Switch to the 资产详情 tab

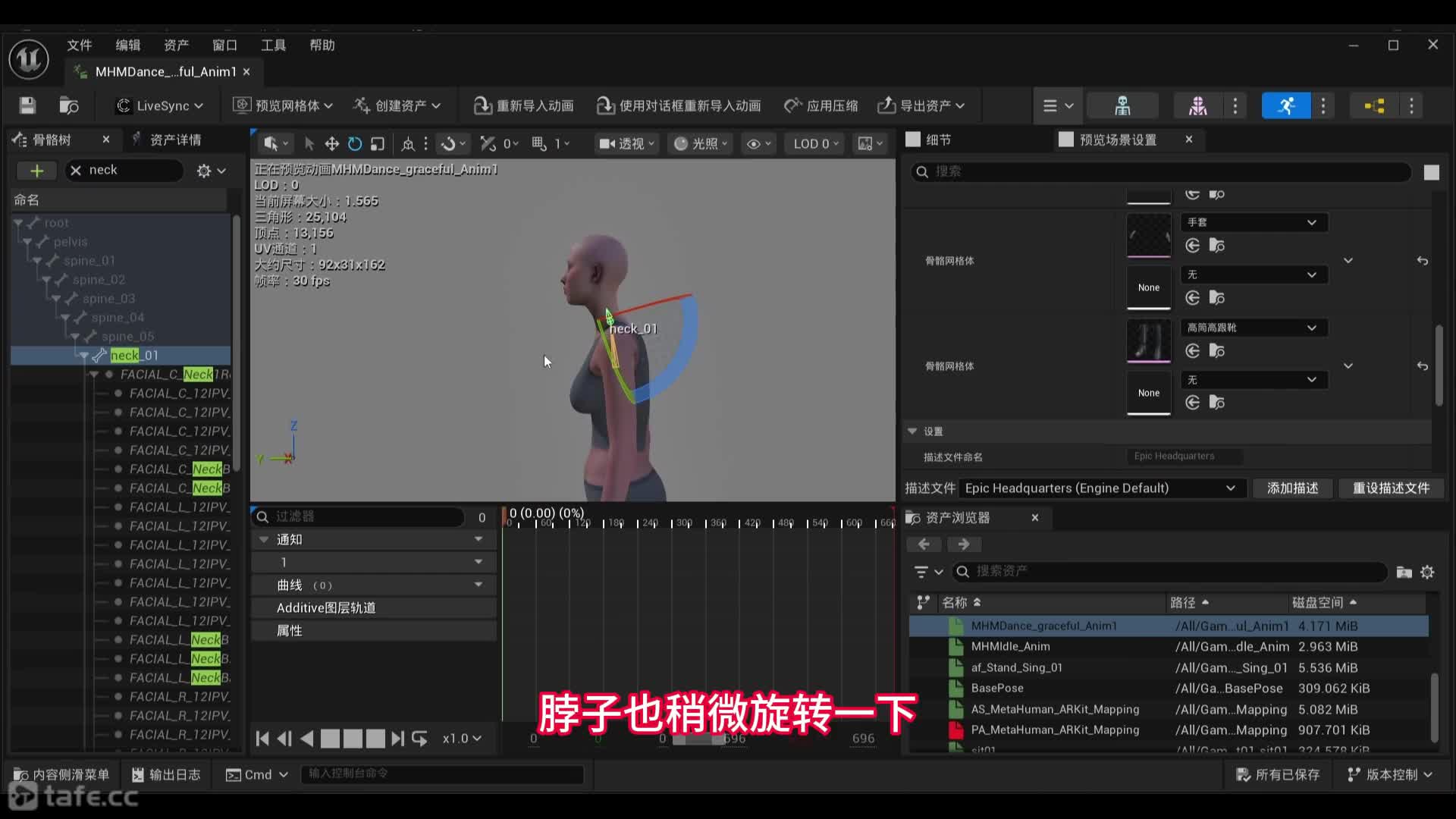[175, 140]
